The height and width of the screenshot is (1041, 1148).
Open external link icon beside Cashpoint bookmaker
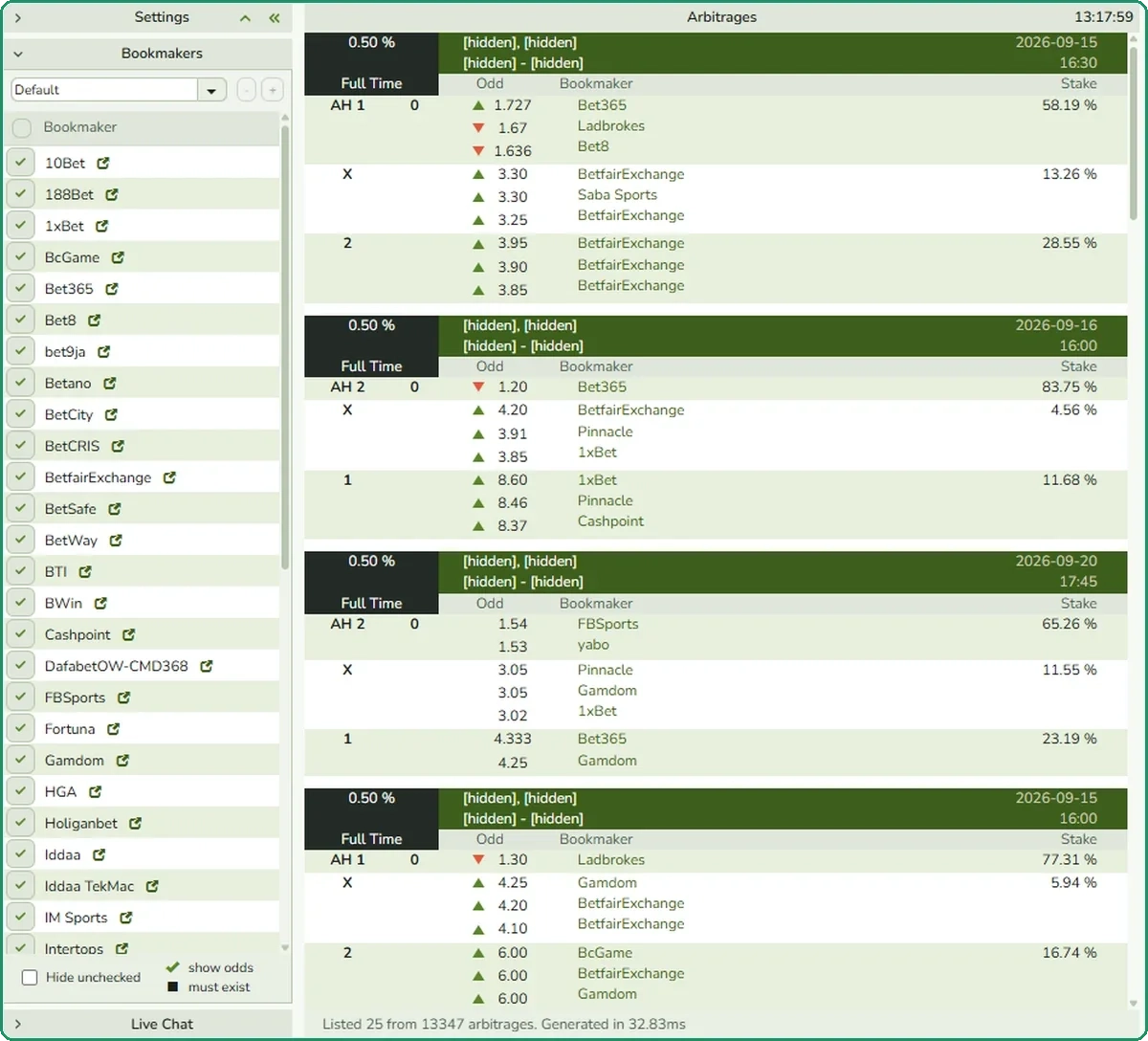tap(129, 634)
